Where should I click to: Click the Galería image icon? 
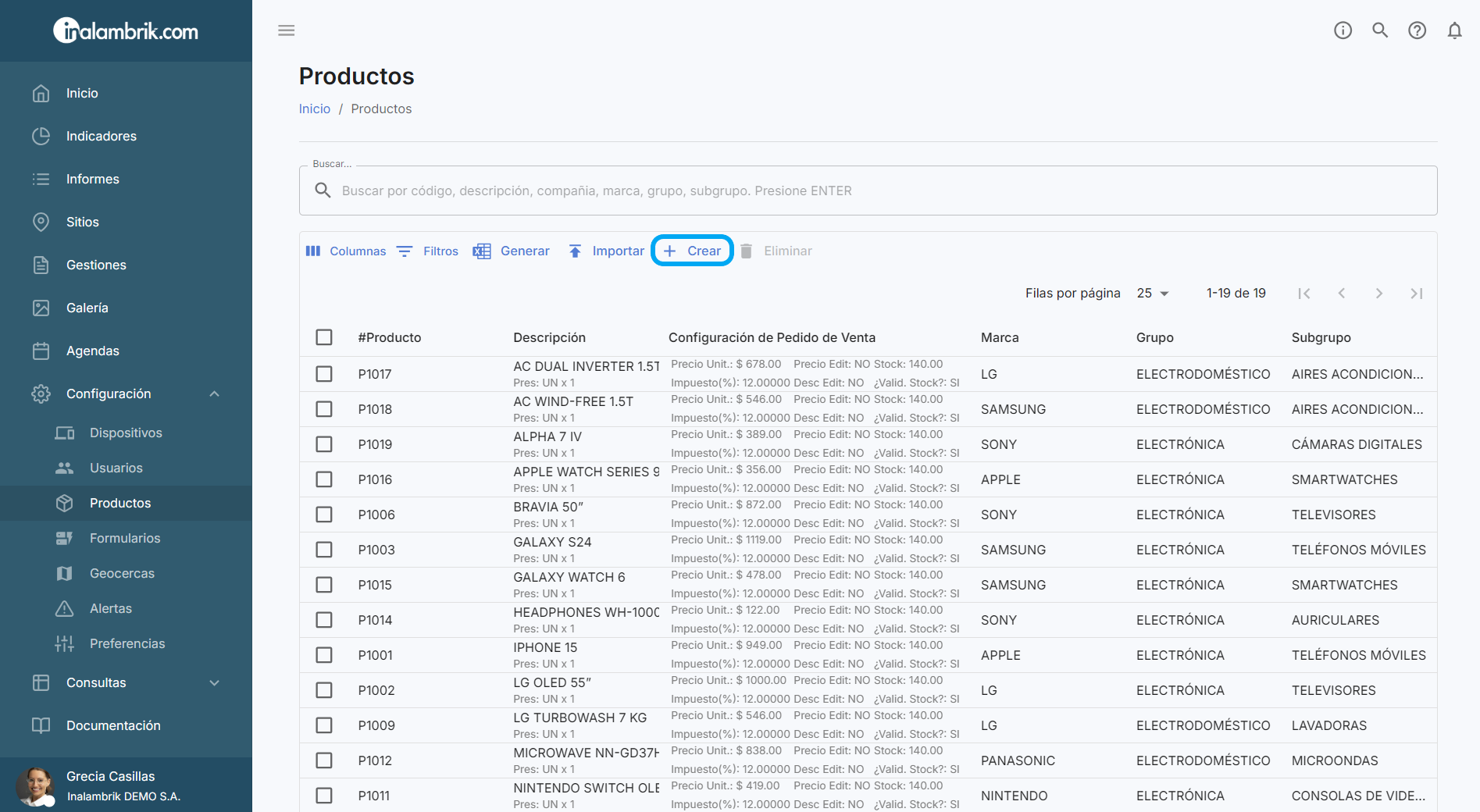click(41, 308)
